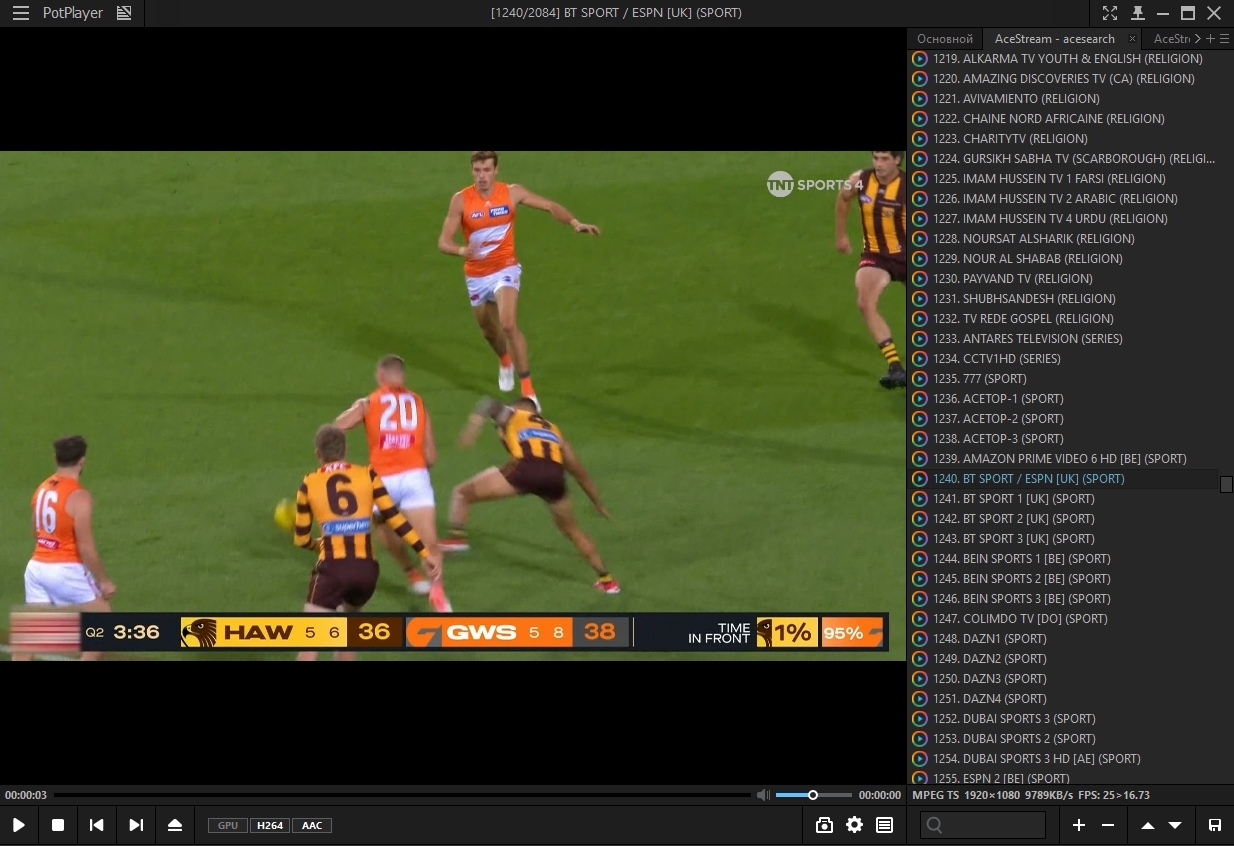Select 1234. CCTV1HD (SERIES) entry
Image resolution: width=1234 pixels, height=846 pixels.
1064,359
